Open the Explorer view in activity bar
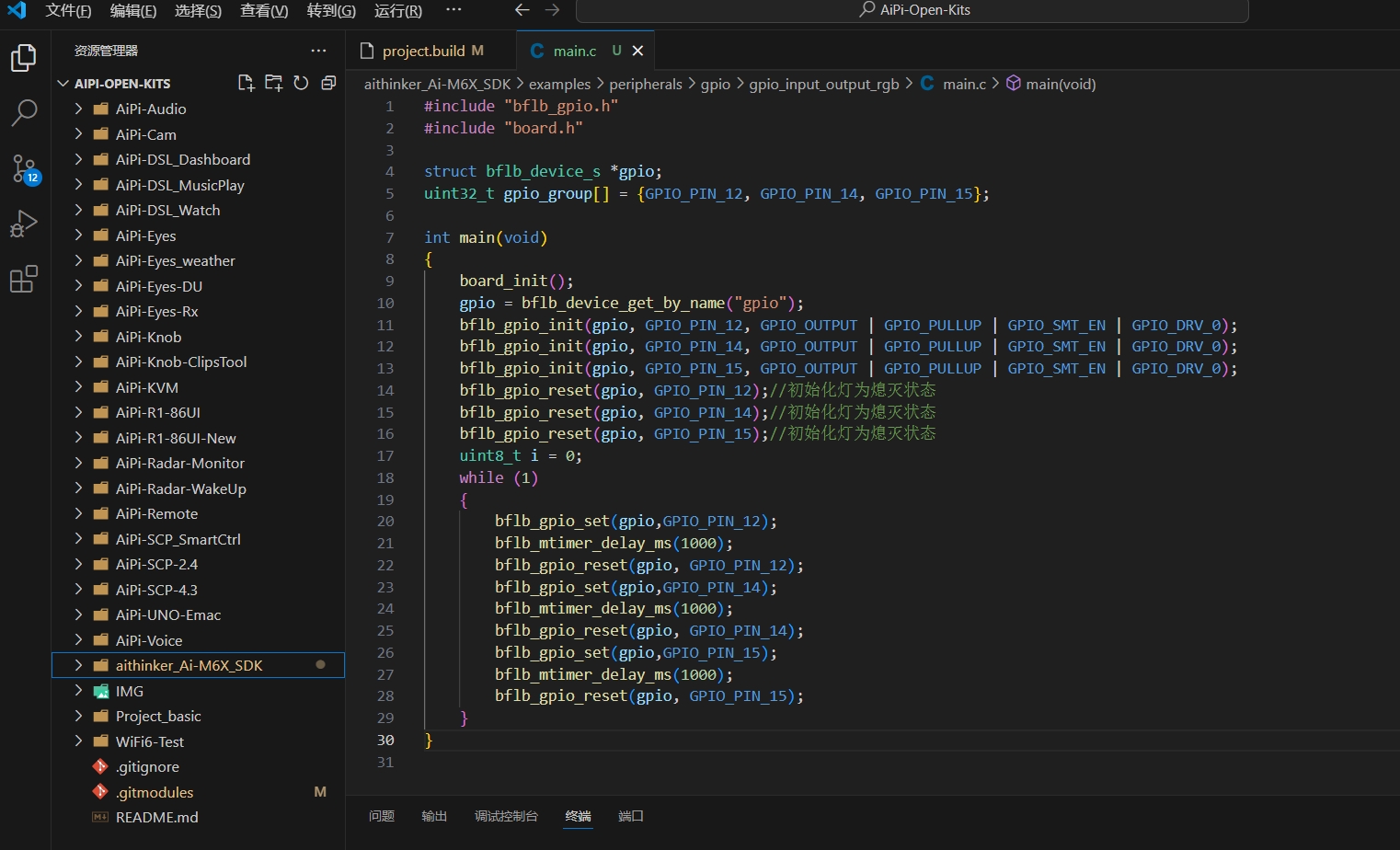 coord(24,58)
